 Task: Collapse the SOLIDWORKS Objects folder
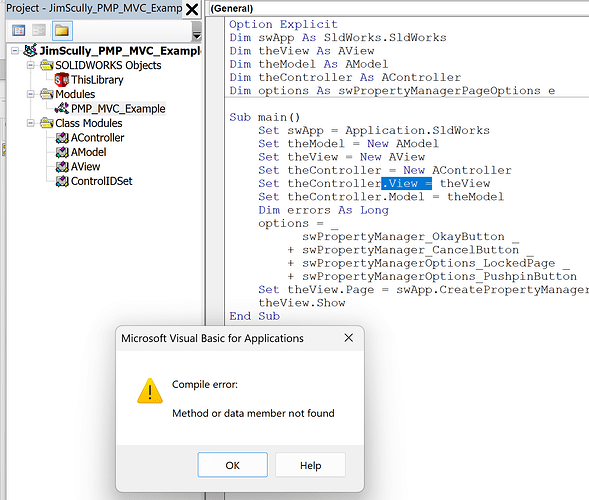(x=31, y=65)
